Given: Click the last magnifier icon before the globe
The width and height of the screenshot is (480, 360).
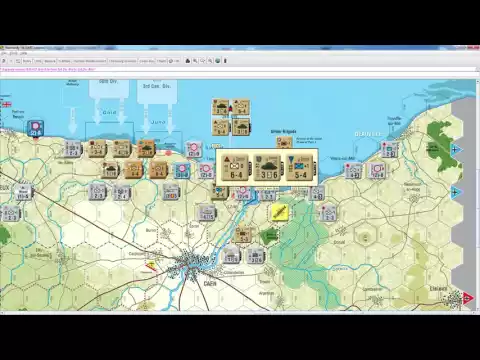Looking at the screenshot, I should (x=210, y=61).
